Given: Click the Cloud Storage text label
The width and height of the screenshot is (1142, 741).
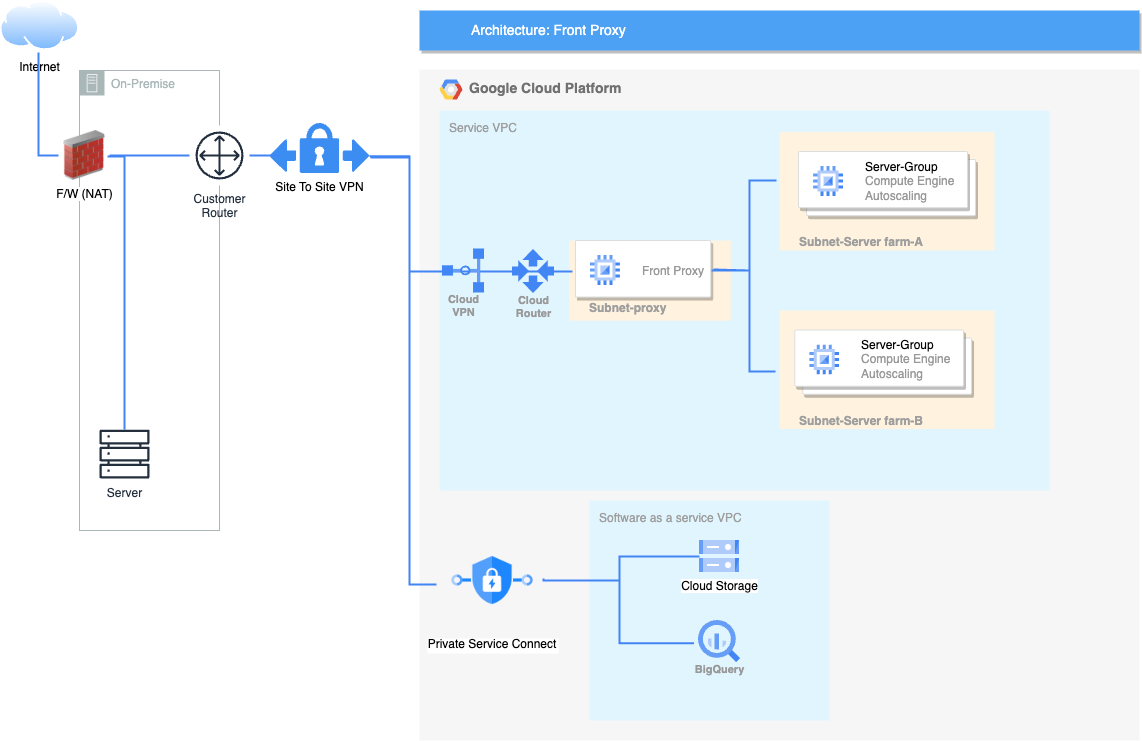Looking at the screenshot, I should pyautogui.click(x=720, y=586).
